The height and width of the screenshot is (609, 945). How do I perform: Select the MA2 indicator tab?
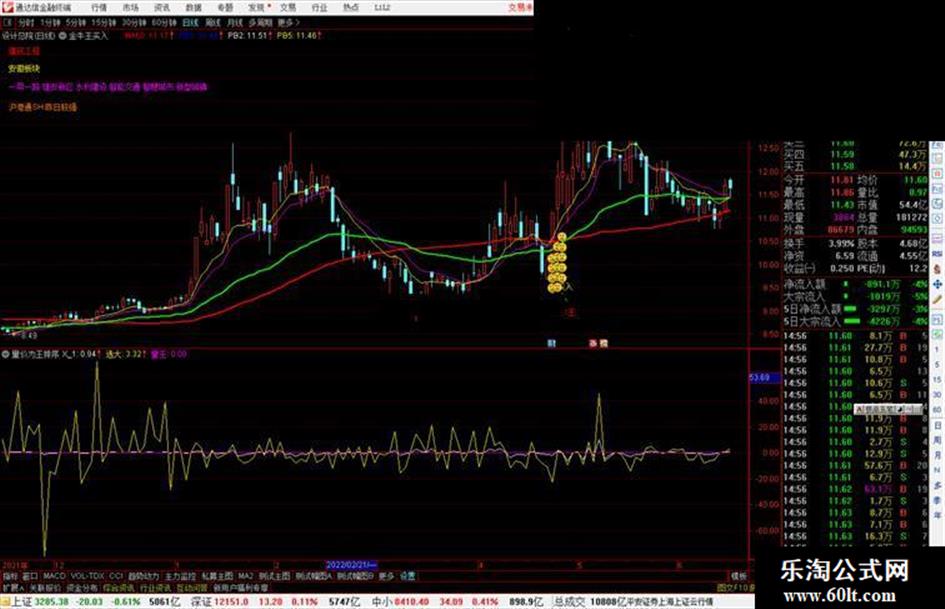tap(245, 576)
